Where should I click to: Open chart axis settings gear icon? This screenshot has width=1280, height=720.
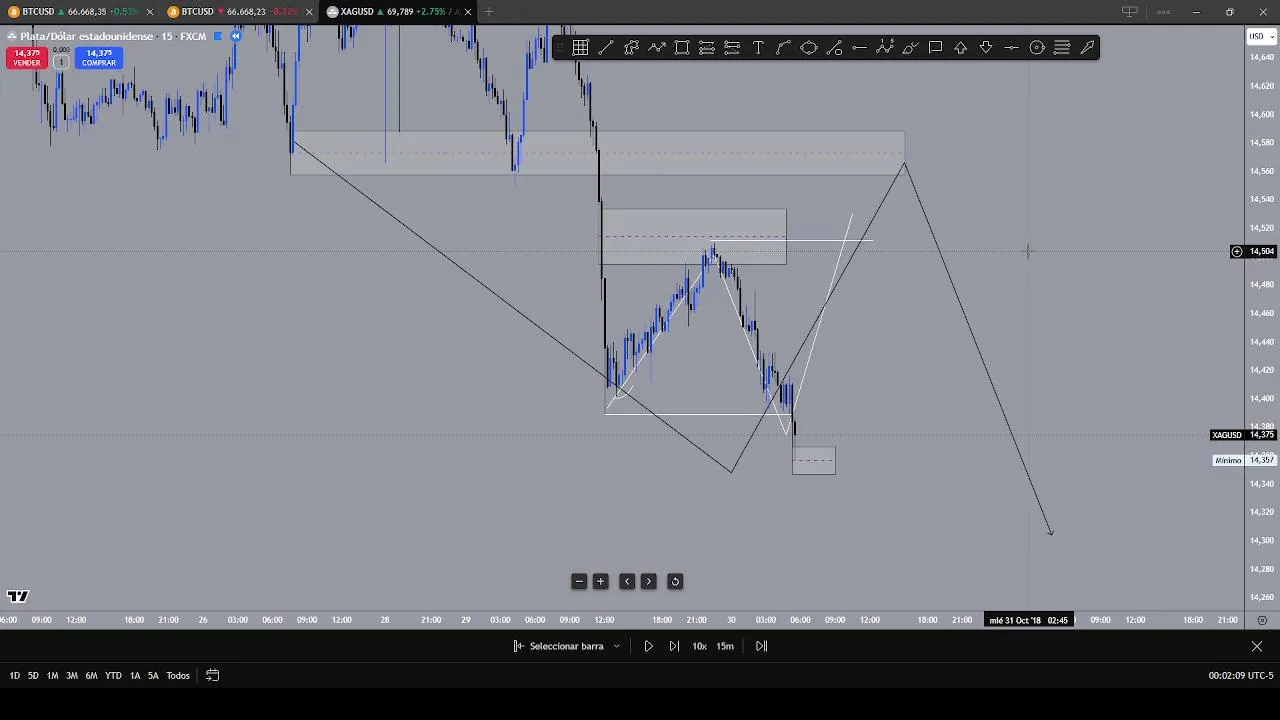pos(1262,620)
